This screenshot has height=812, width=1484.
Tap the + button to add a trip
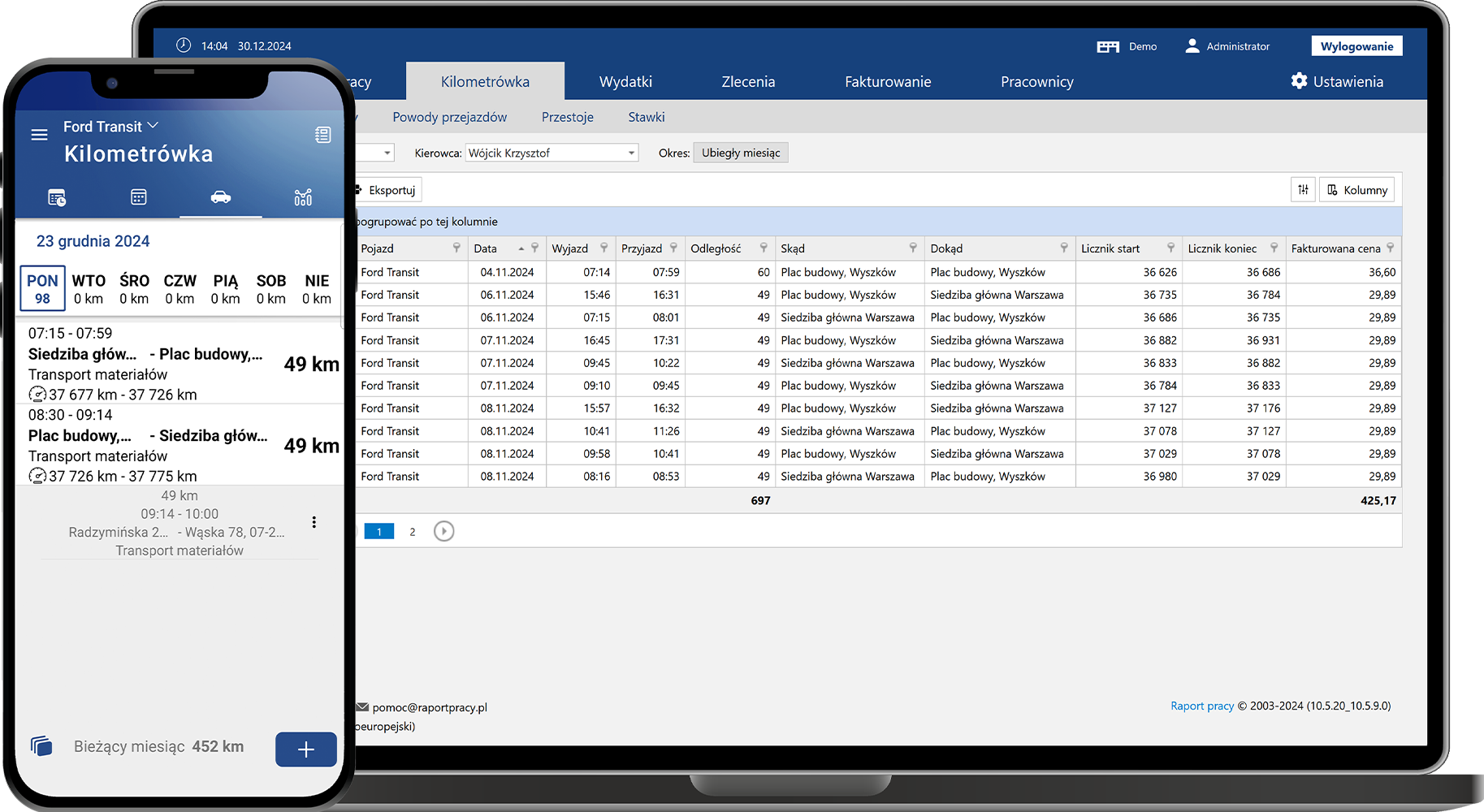305,749
